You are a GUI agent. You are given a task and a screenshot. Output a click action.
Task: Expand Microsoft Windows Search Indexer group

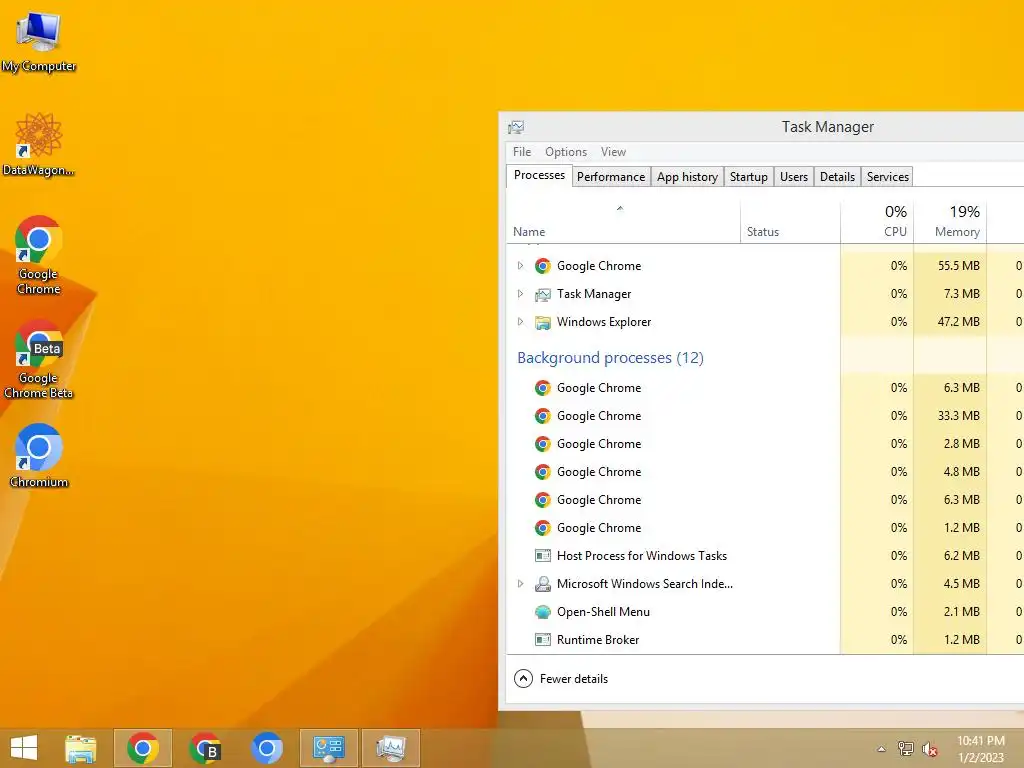(520, 584)
